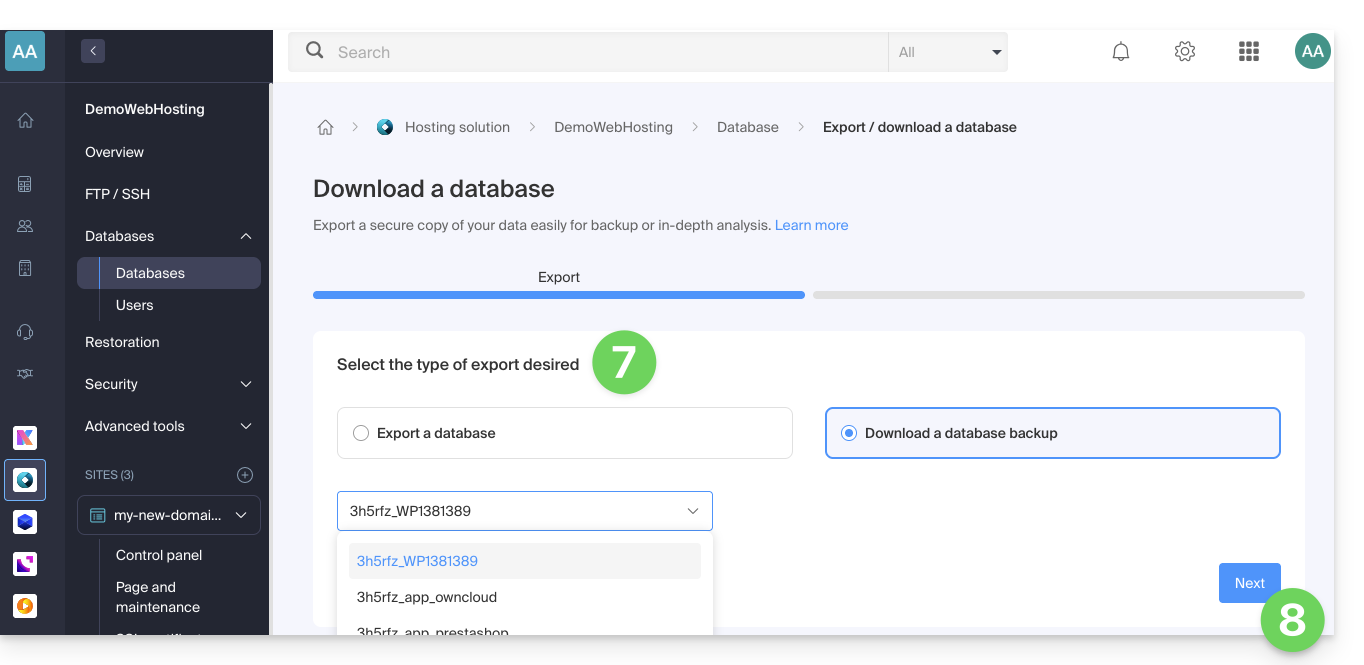The height and width of the screenshot is (665, 1364).
Task: Click the Next button
Action: [1249, 583]
